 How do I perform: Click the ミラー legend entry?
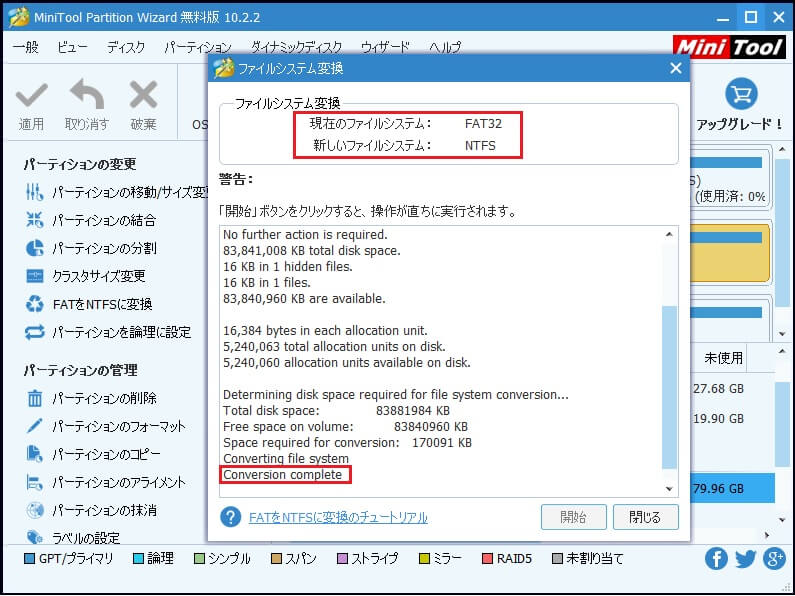(x=440, y=559)
